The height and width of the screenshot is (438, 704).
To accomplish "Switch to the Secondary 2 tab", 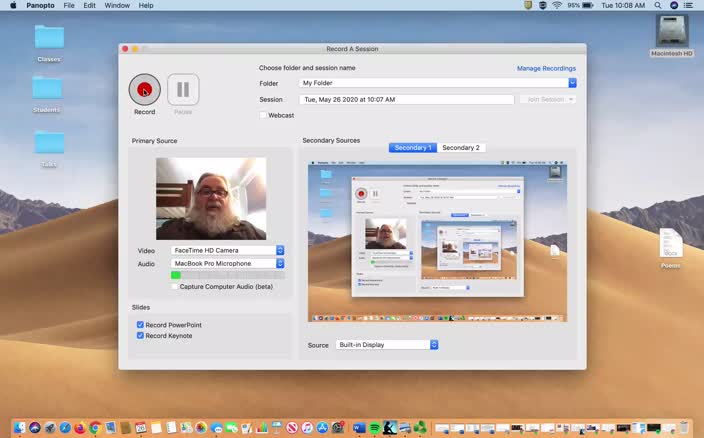I will pos(461,148).
